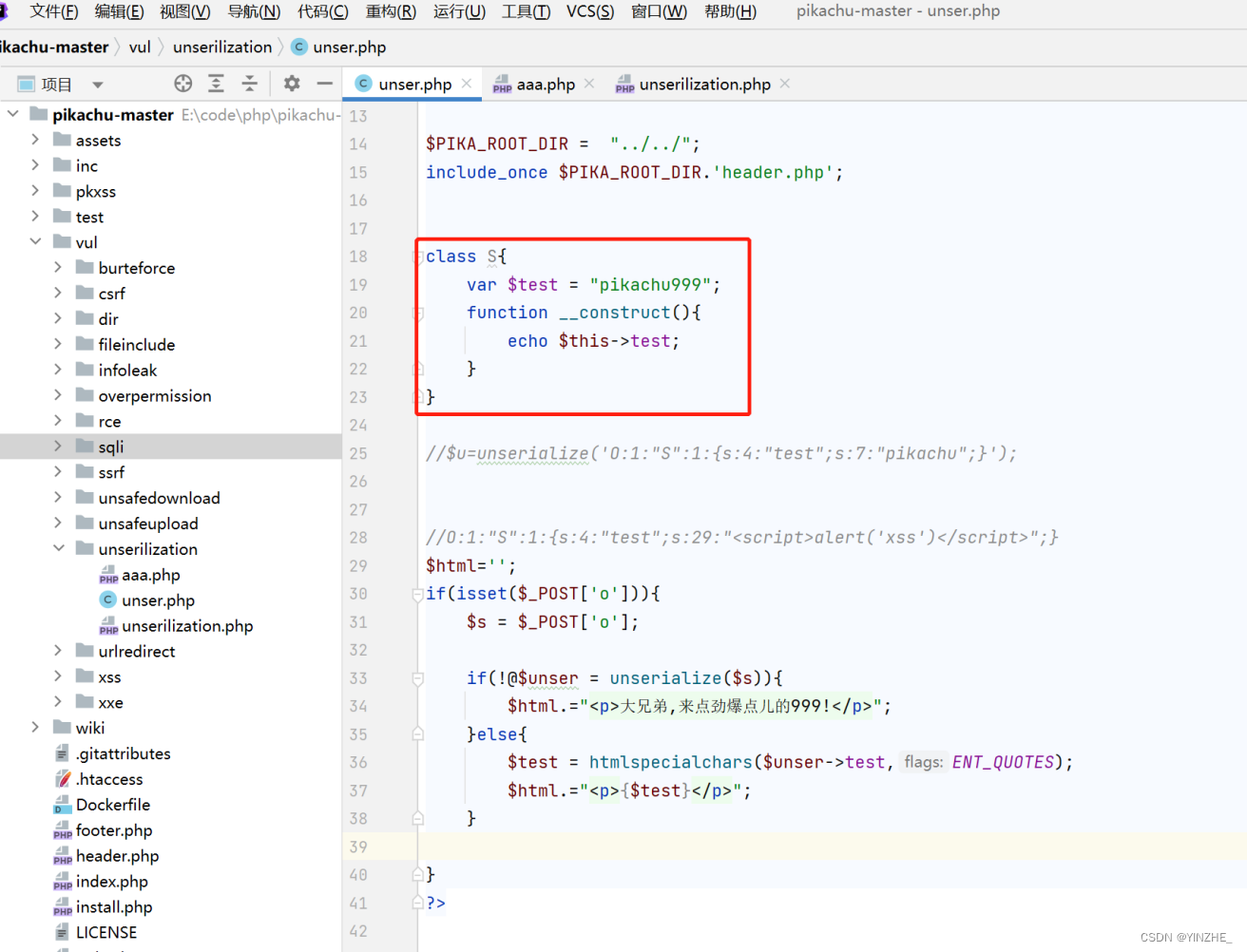Open the 运行(U) menu

460,11
